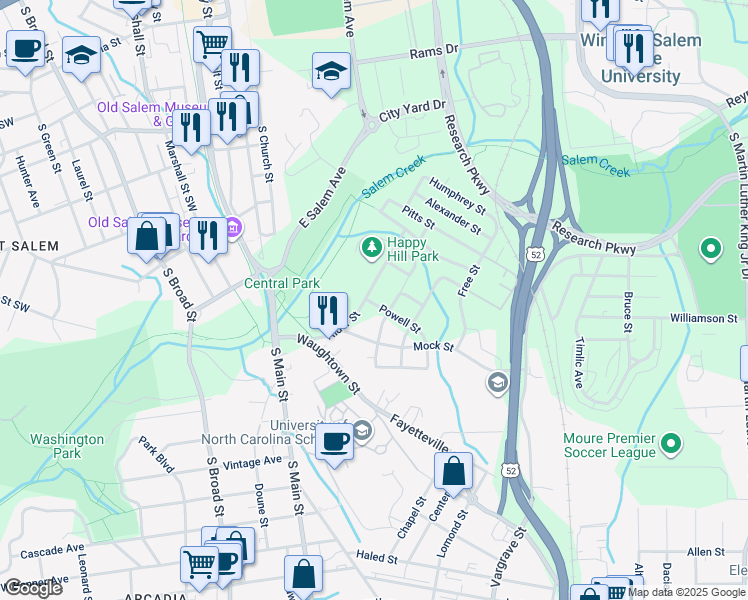Select shopping bag marker above S Broad St
748x600 pixels.
(147, 238)
